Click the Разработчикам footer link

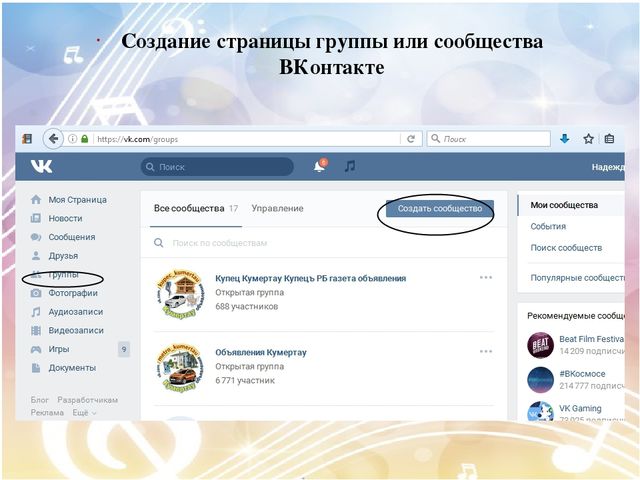tap(87, 400)
